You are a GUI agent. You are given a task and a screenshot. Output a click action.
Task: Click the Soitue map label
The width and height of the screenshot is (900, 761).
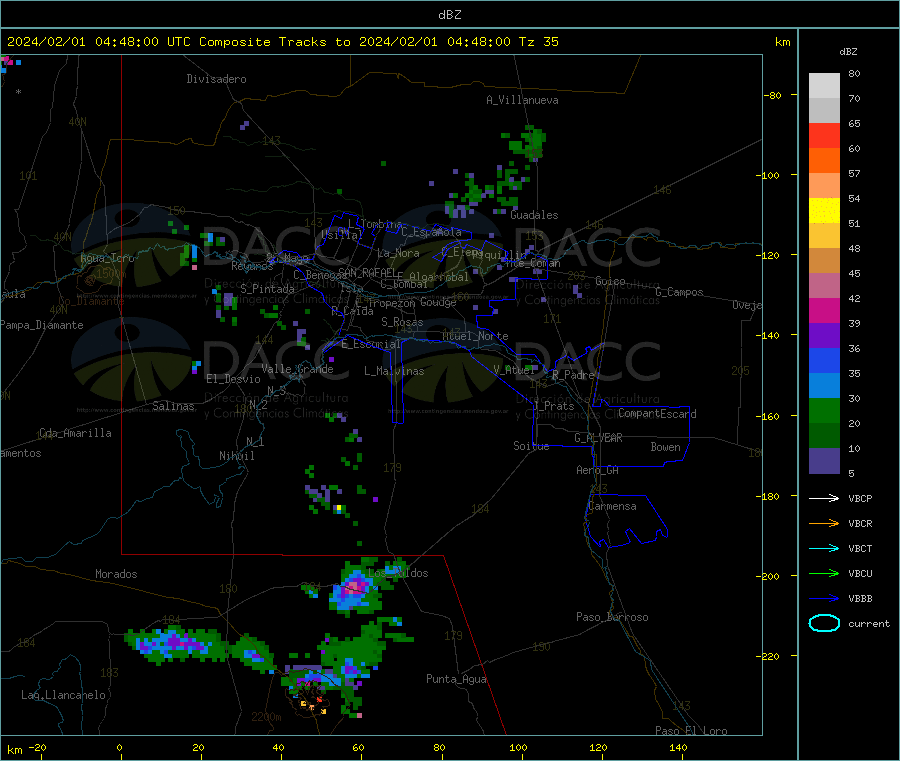pyautogui.click(x=531, y=446)
